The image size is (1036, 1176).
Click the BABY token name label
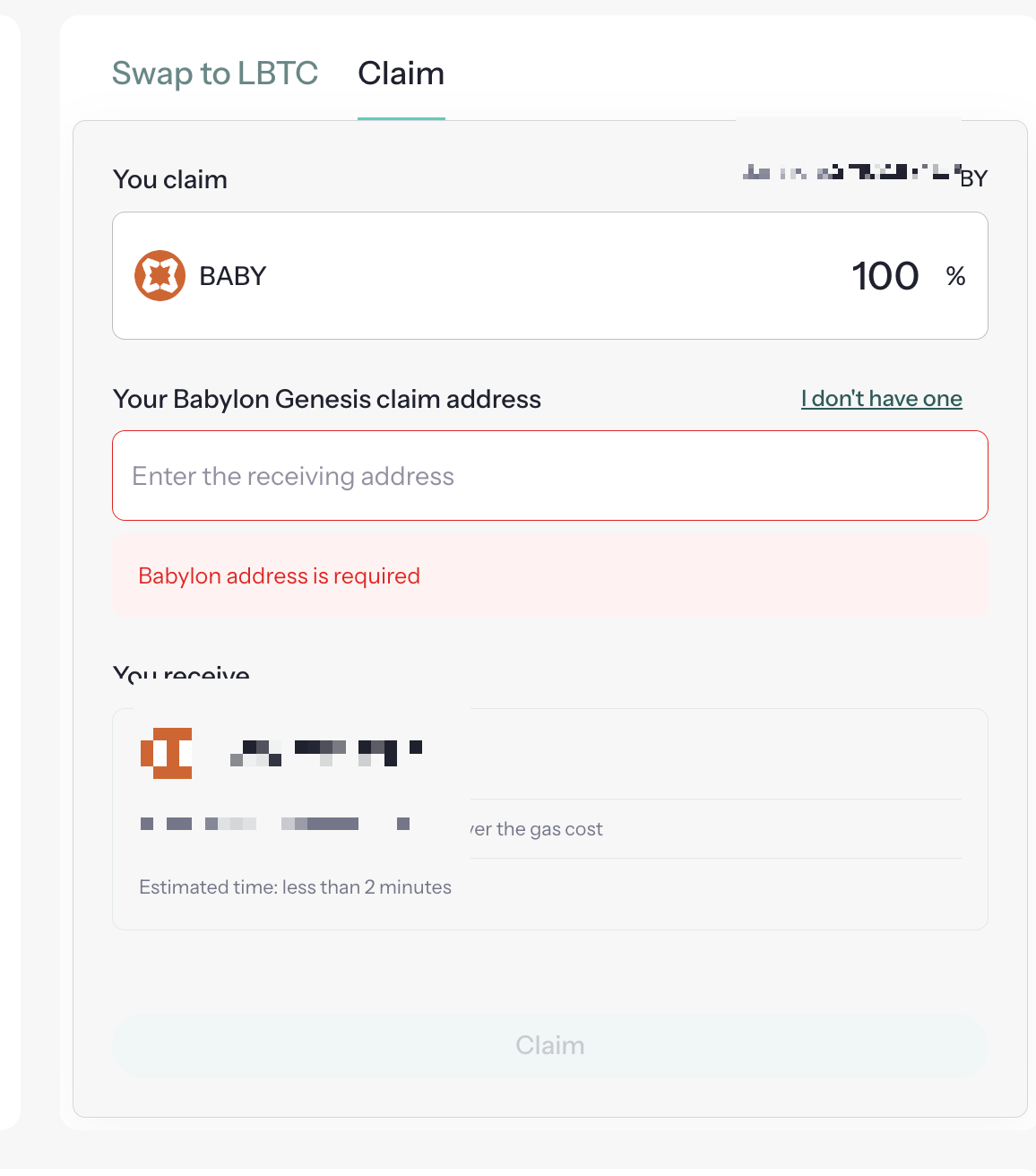tap(233, 276)
